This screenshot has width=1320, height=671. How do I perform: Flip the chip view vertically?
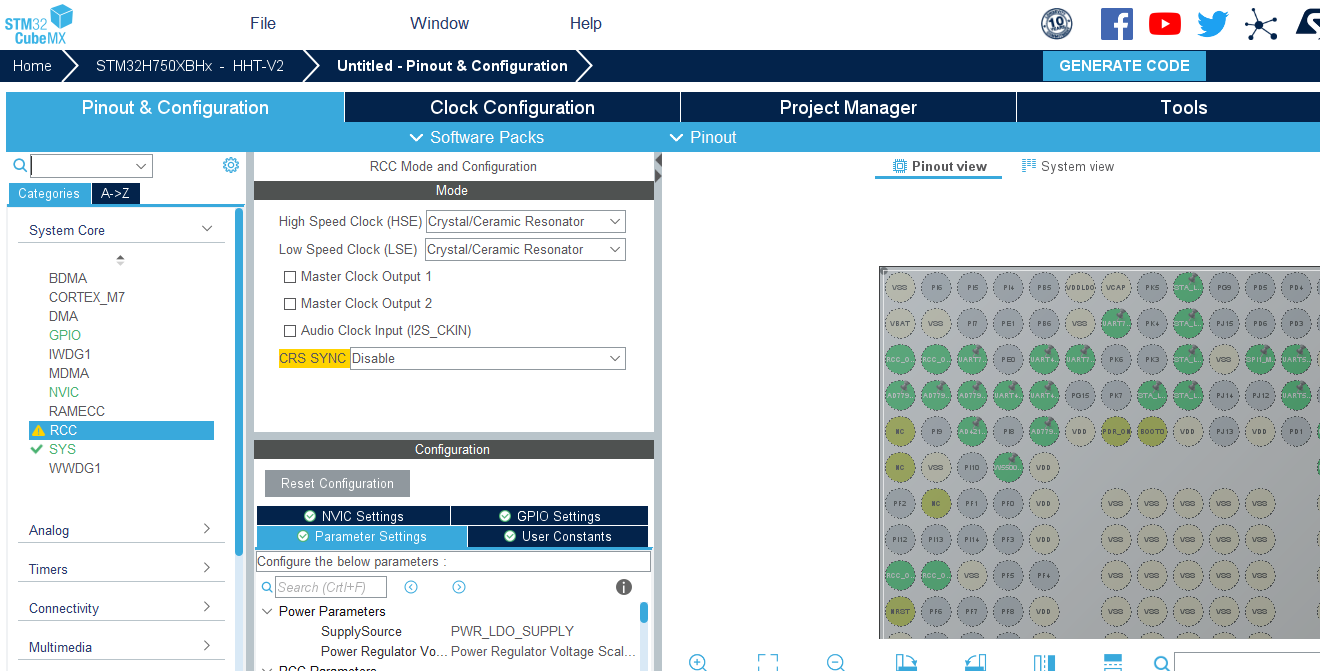coord(1112,662)
